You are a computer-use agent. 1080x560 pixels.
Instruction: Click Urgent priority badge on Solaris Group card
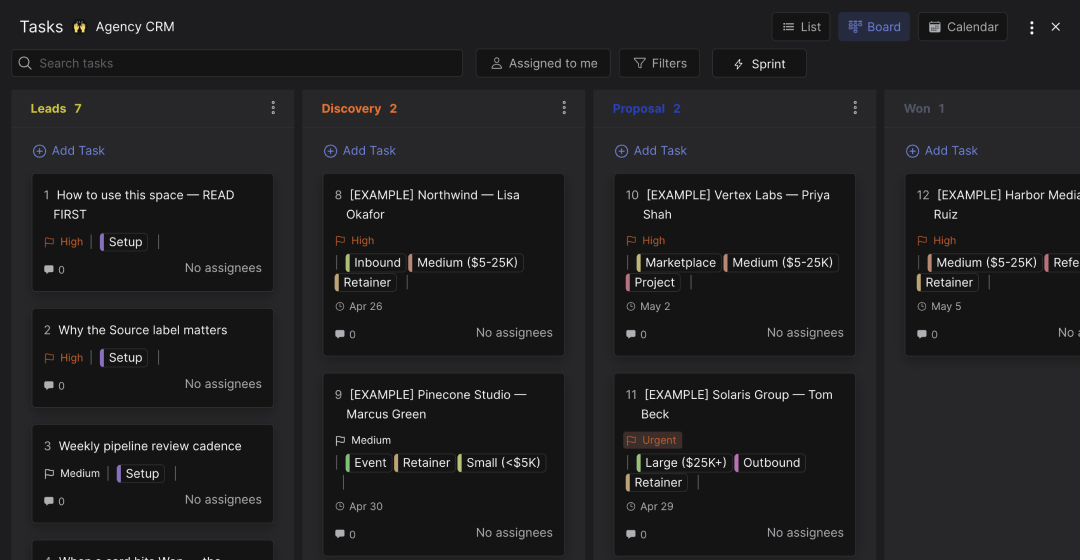pos(652,440)
